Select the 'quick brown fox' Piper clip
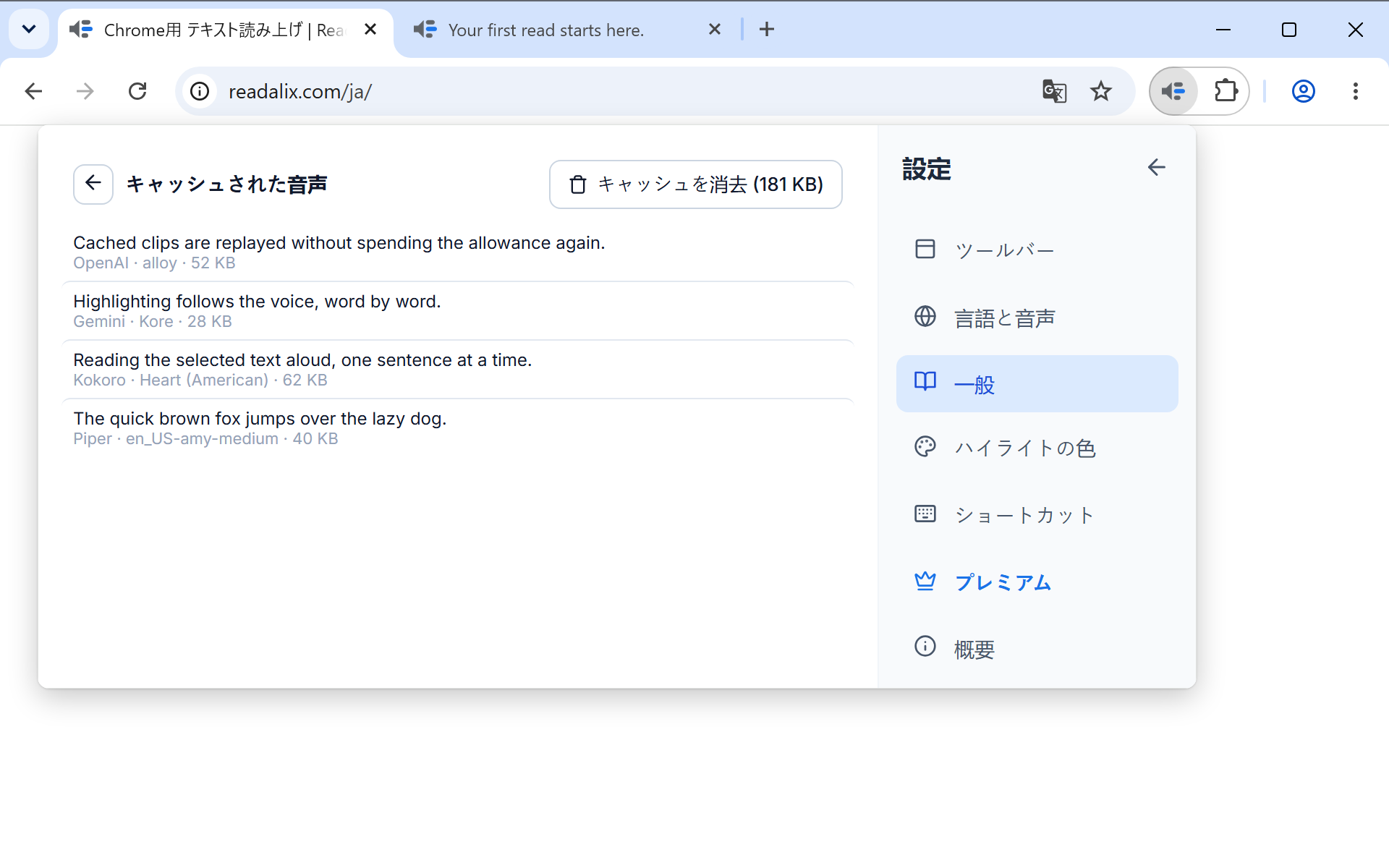Image resolution: width=1389 pixels, height=868 pixels. point(458,428)
